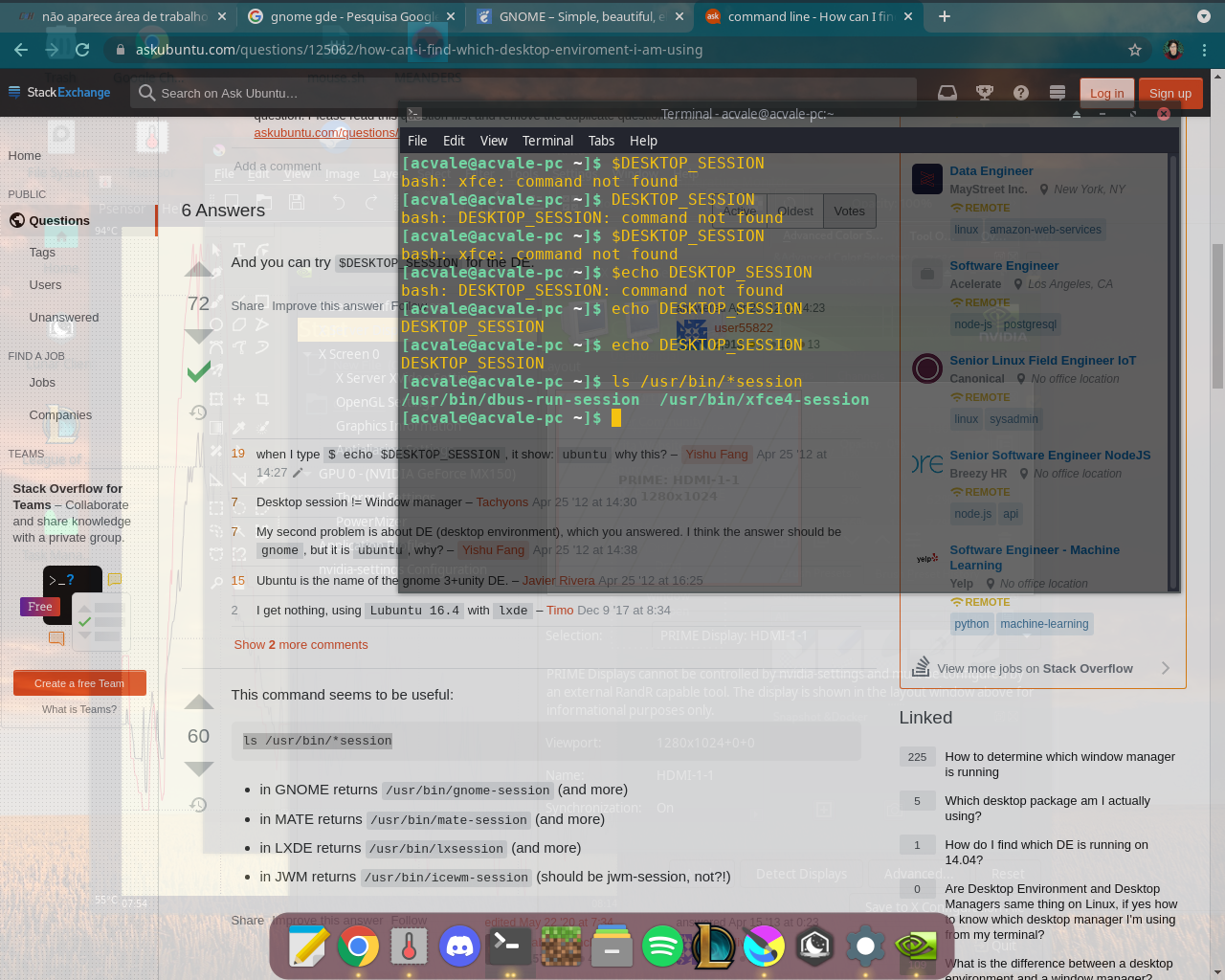The image size is (1225, 980).
Task: Open the Stack Exchange inbox icon
Action: [x=947, y=93]
